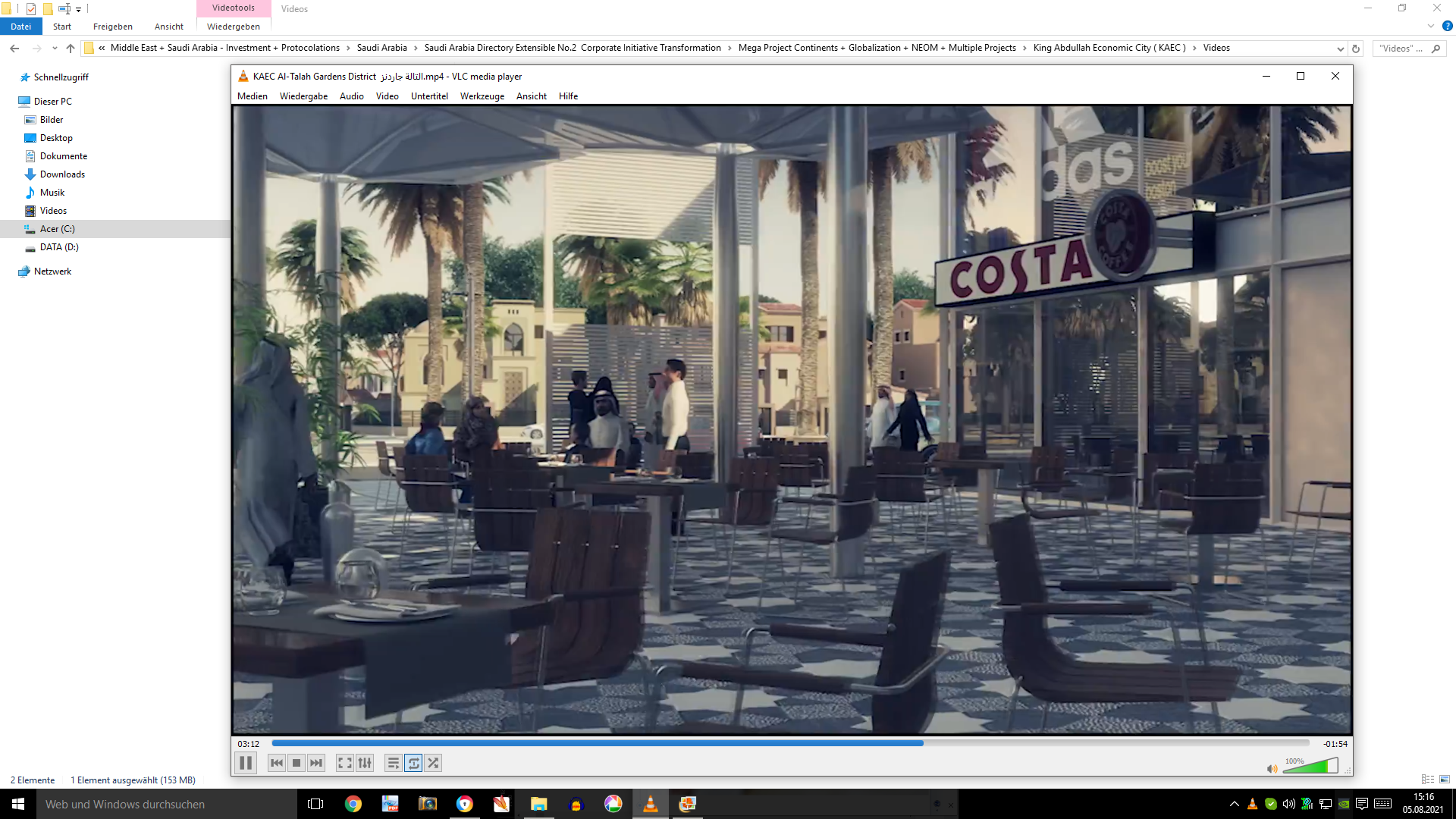This screenshot has width=1456, height=819.
Task: Adjust the VLC volume slider
Action: [x=1310, y=766]
